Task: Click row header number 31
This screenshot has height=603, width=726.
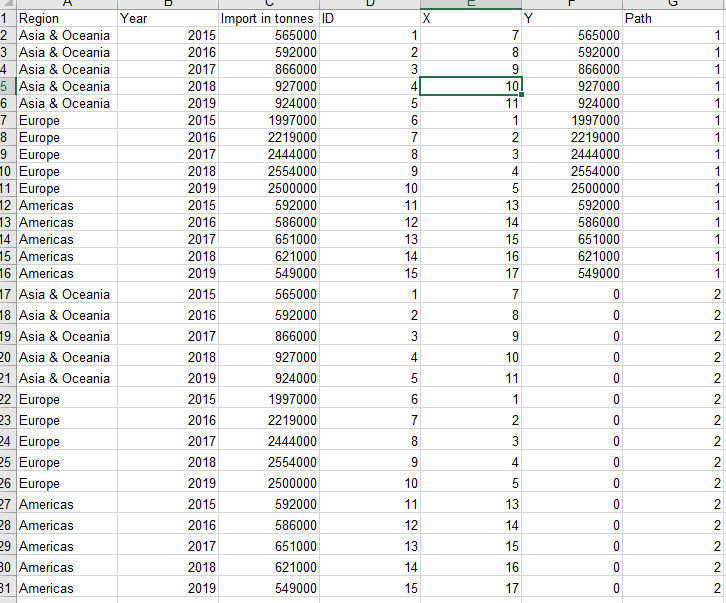Action: click(x=6, y=589)
